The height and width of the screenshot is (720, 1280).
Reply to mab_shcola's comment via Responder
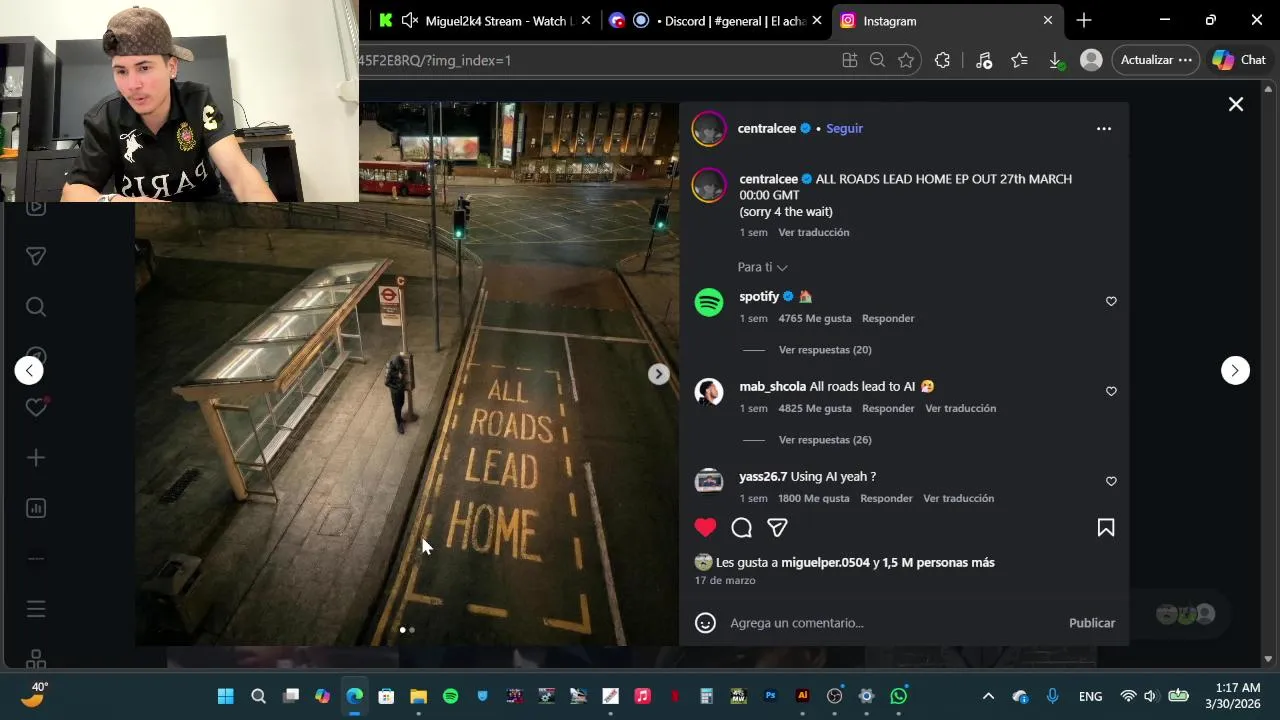888,408
